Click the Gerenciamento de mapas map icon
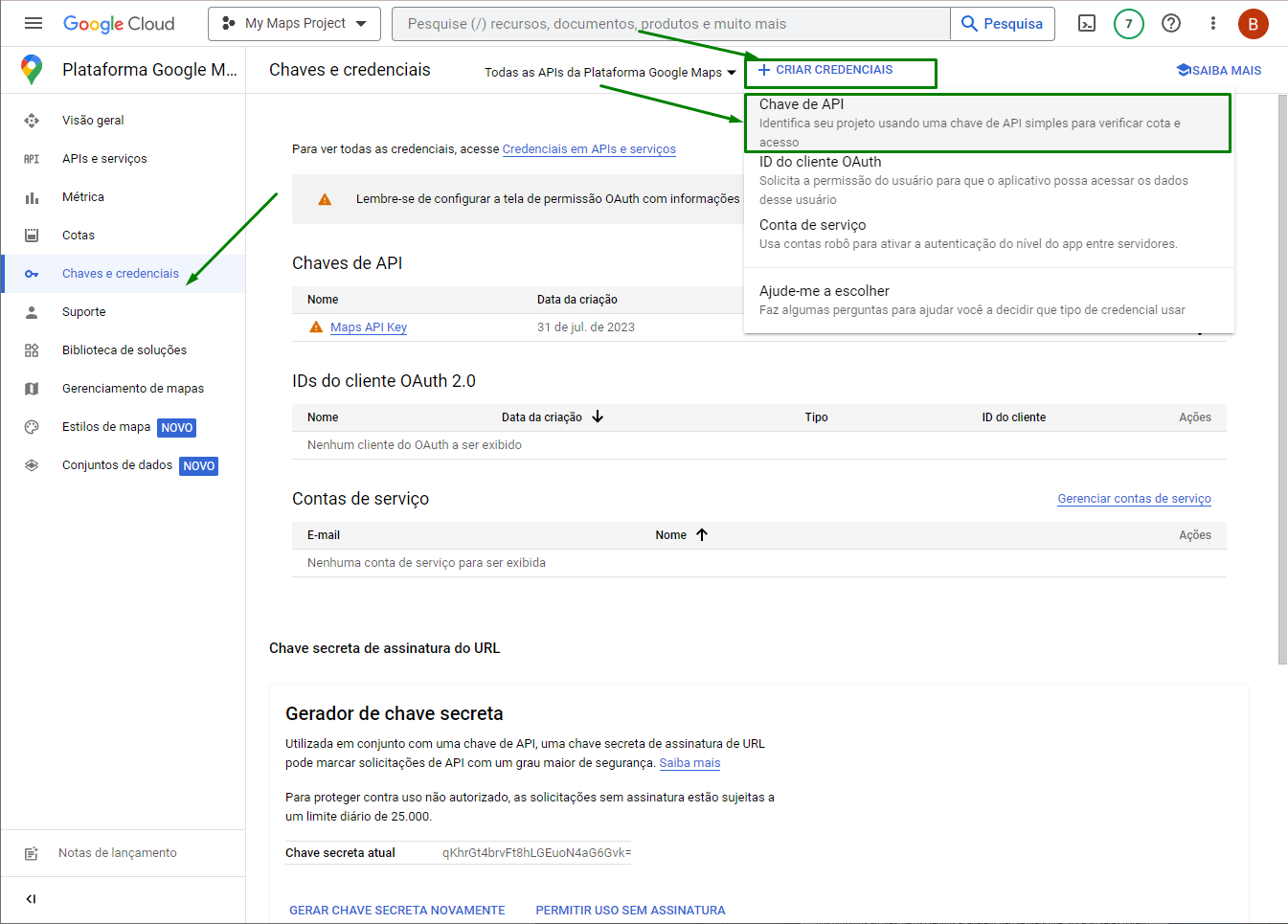Screen dimensions: 1288x924 coord(32,389)
